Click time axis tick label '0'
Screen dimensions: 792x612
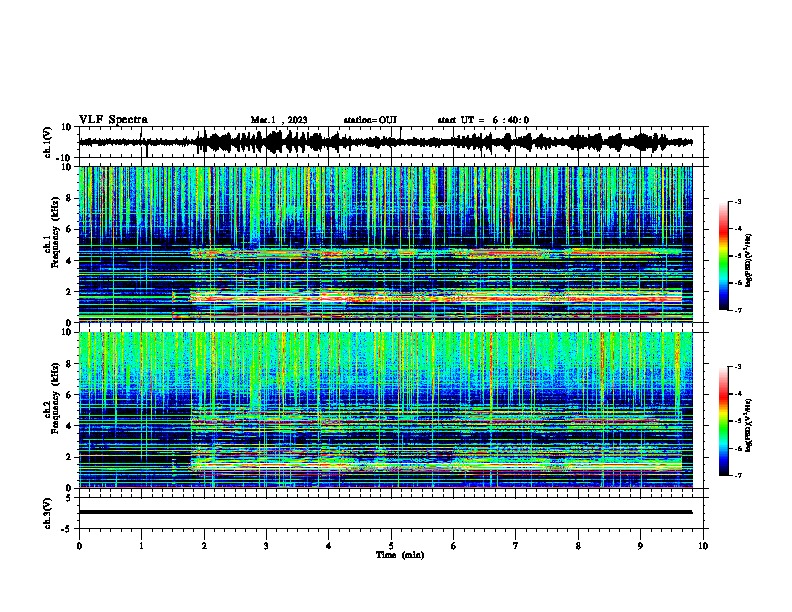click(x=79, y=546)
